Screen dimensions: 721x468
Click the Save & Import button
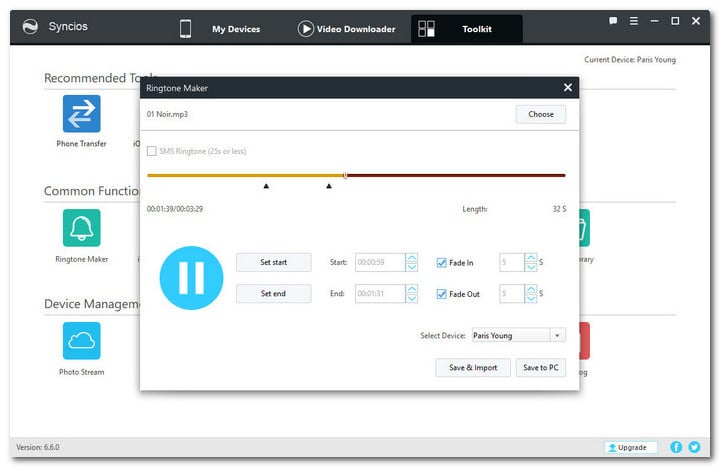tap(473, 367)
